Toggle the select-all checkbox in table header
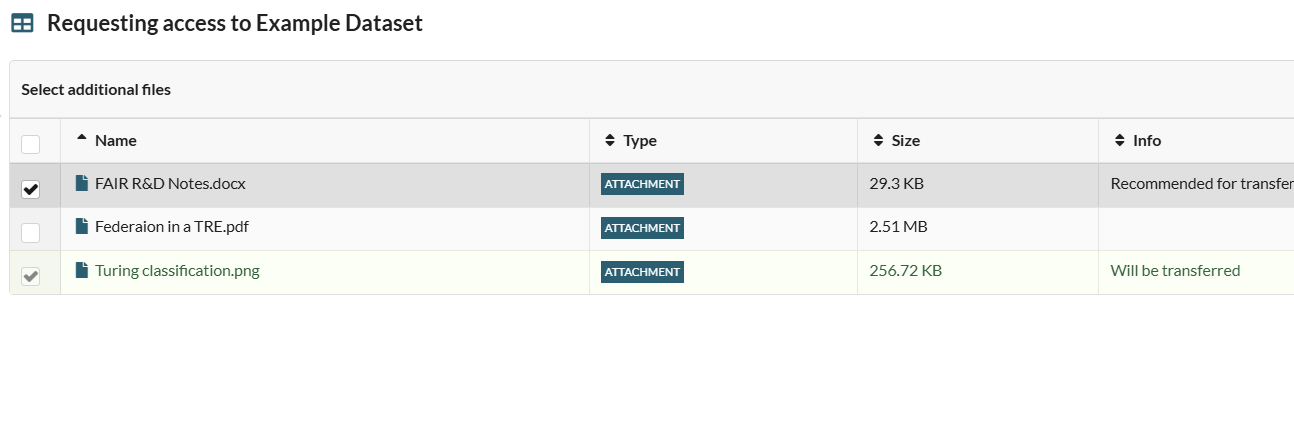Viewport: 1294px width, 421px height. (x=31, y=144)
